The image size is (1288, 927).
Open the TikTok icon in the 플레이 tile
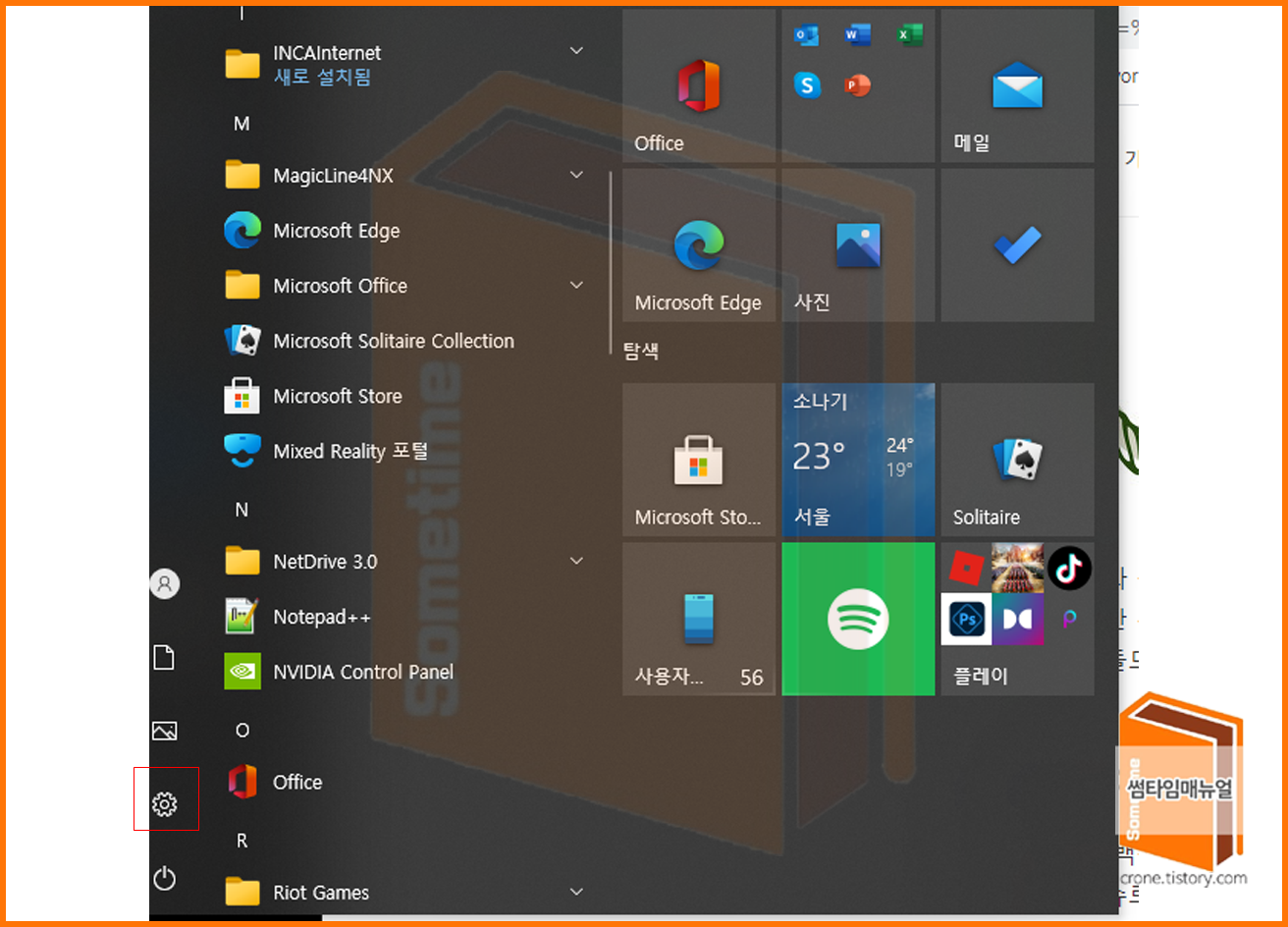[x=1069, y=568]
